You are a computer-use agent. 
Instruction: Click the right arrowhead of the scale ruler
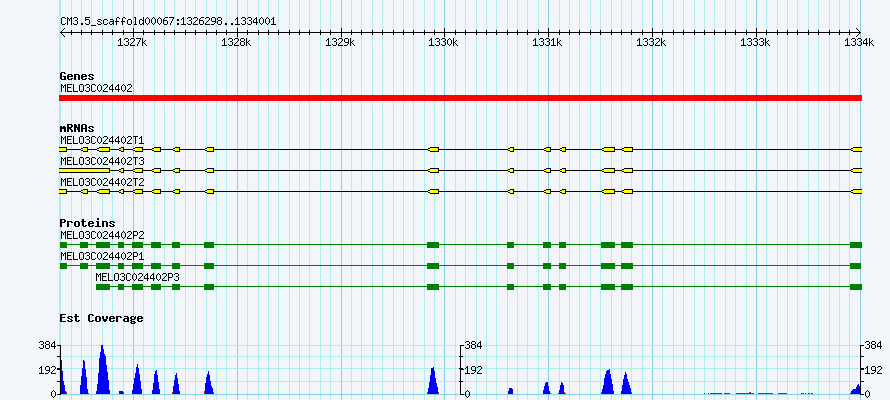(859, 32)
